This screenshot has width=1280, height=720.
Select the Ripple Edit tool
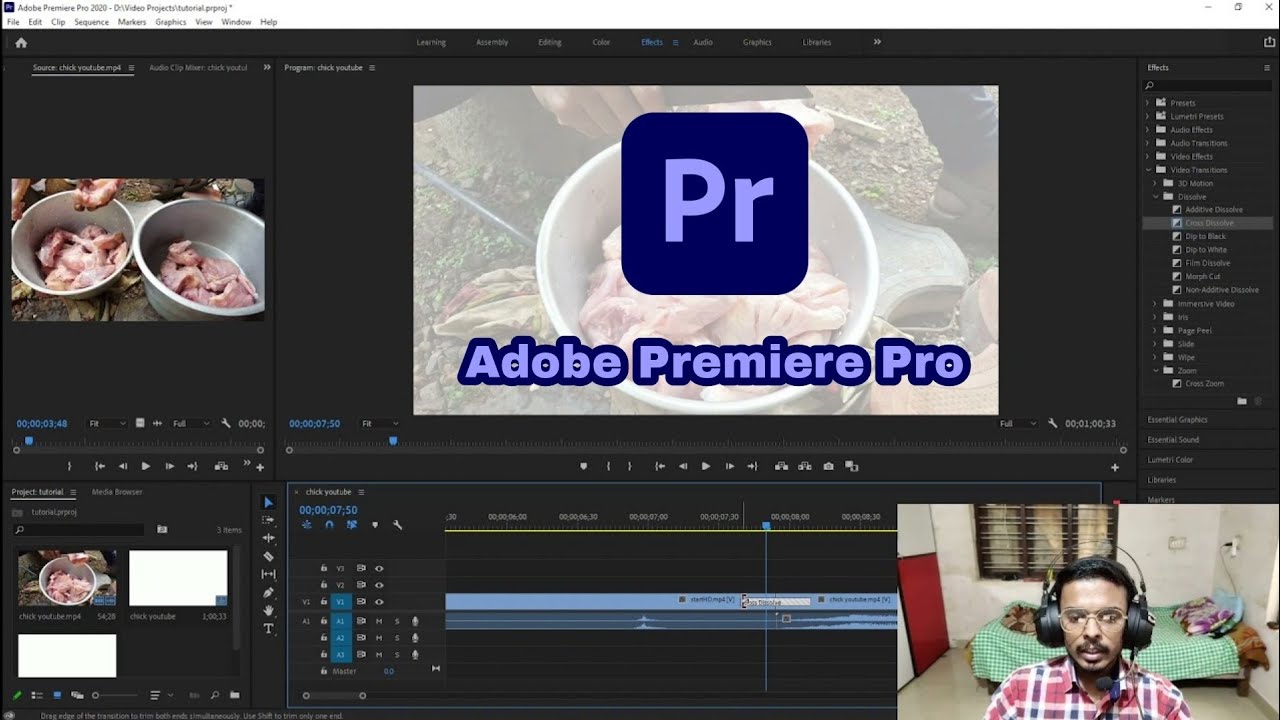tap(268, 538)
